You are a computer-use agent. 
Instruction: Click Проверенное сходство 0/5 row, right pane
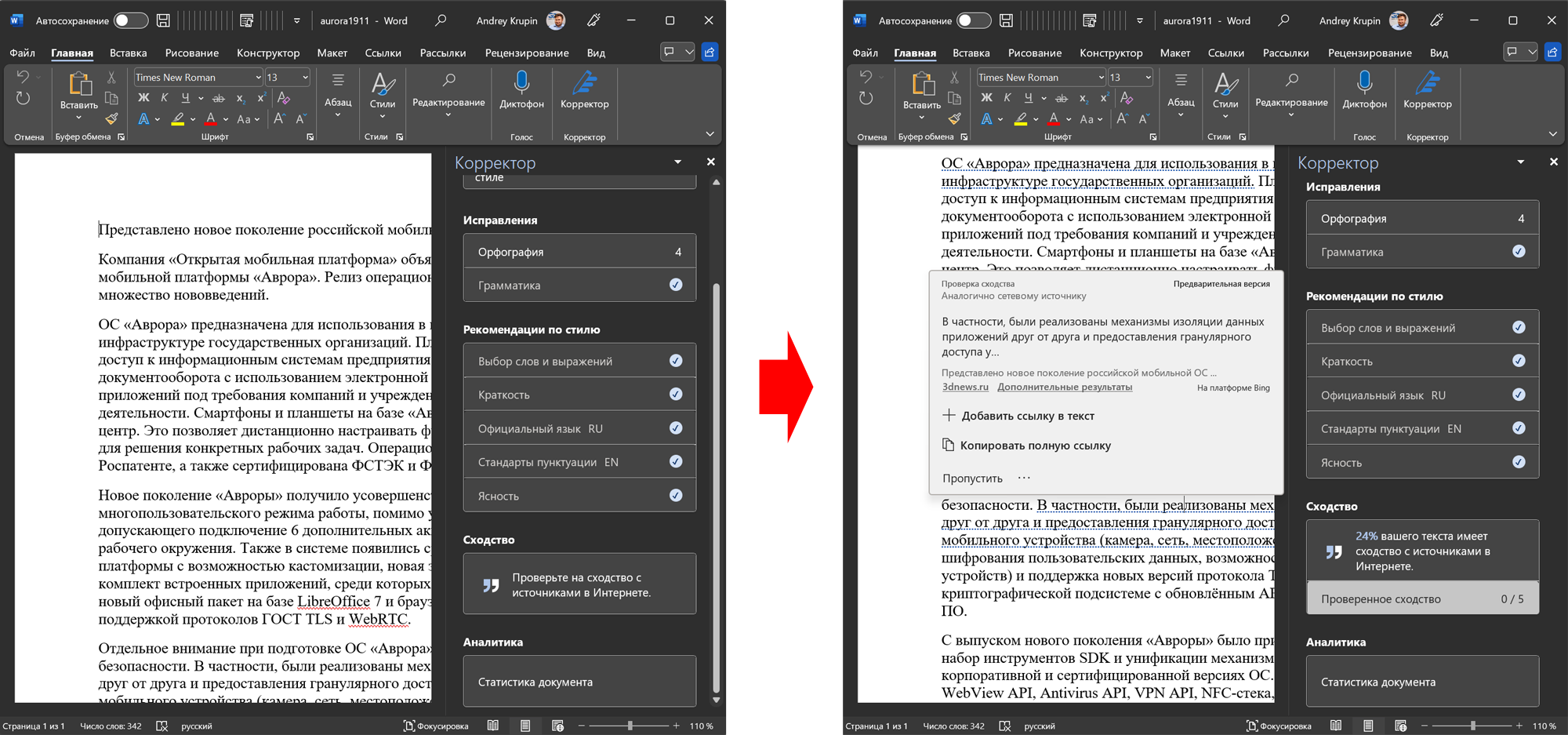click(1422, 599)
